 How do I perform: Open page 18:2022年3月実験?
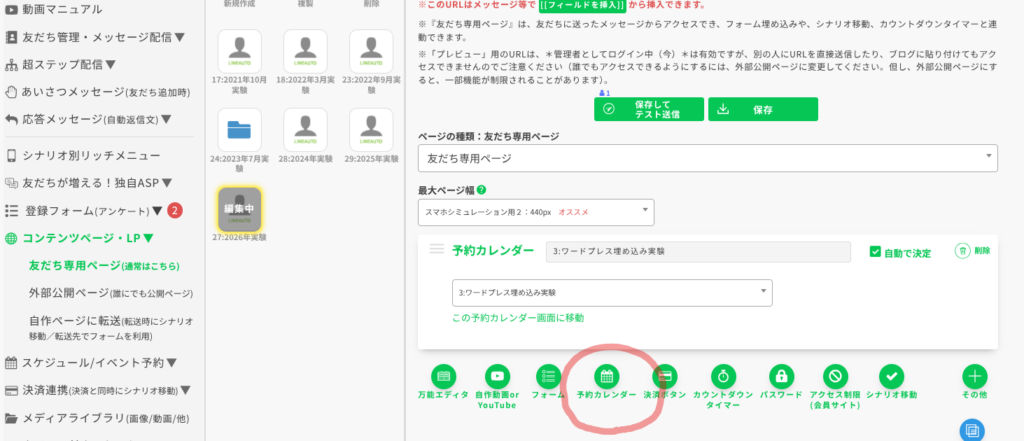(306, 52)
